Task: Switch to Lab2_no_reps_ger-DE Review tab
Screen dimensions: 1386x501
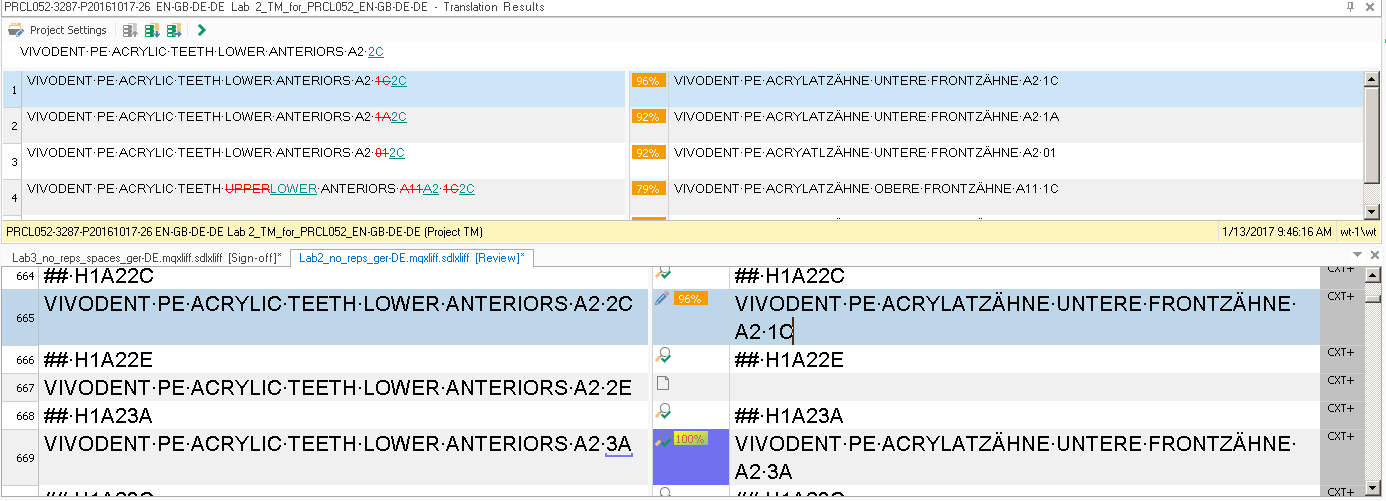Action: (412, 258)
